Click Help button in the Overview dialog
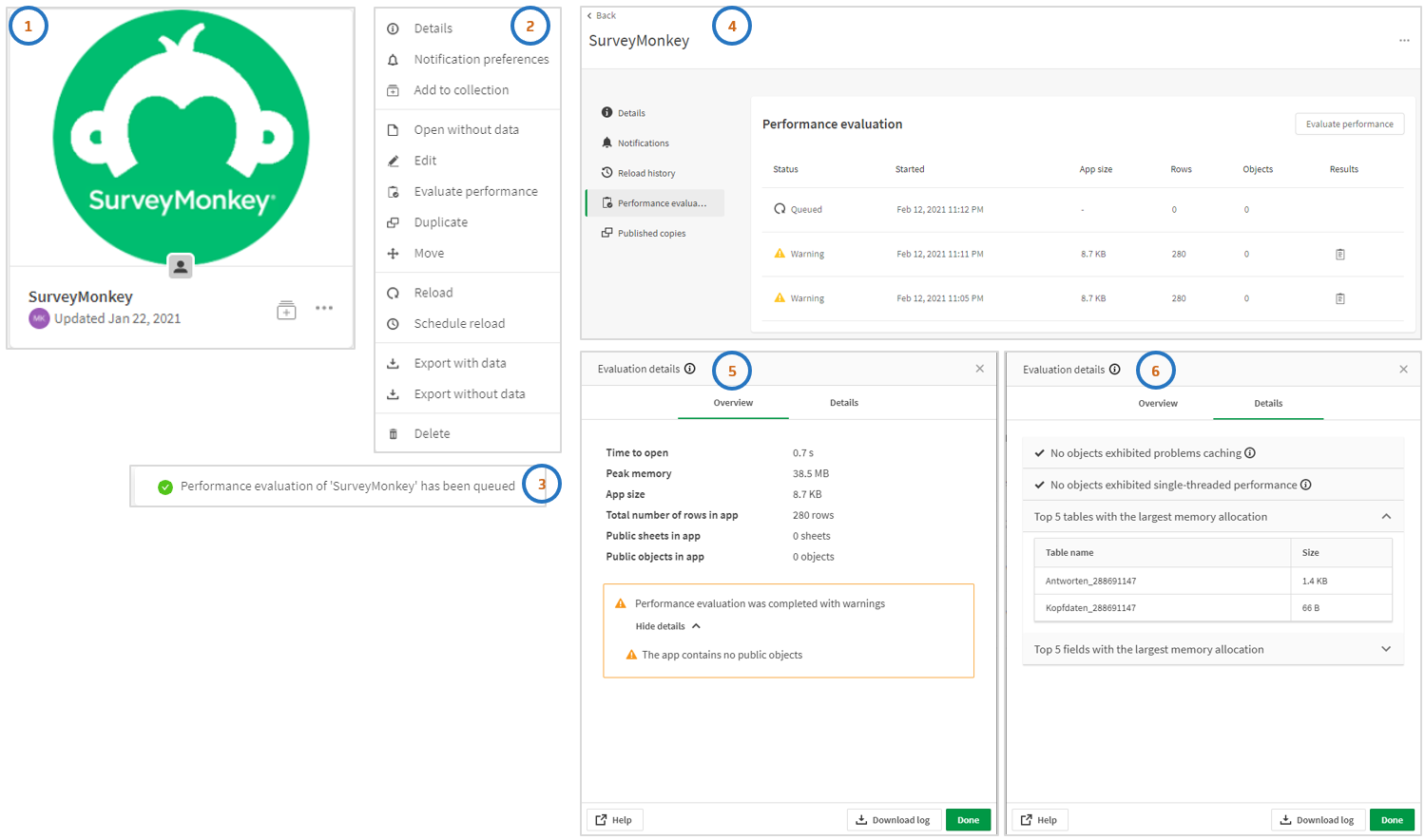This screenshot has width=1425, height=840. (614, 820)
